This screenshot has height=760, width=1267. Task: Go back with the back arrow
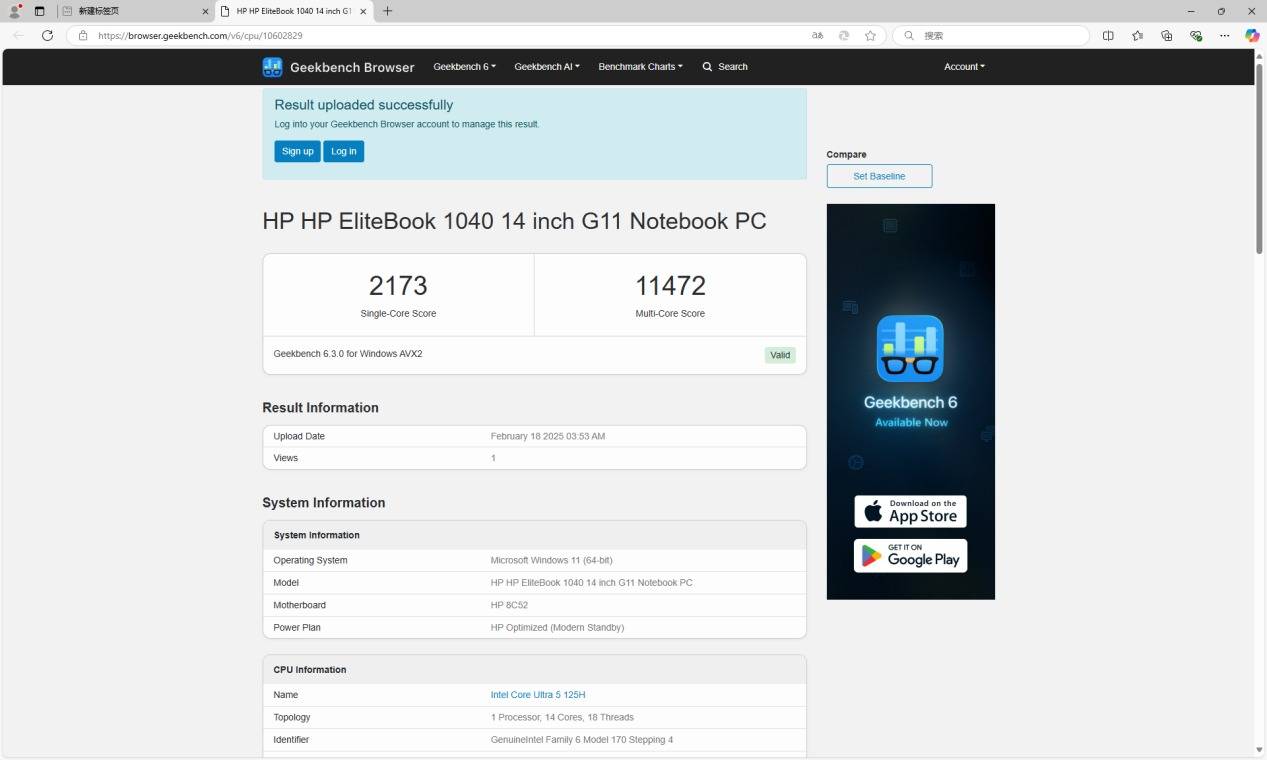click(x=18, y=35)
